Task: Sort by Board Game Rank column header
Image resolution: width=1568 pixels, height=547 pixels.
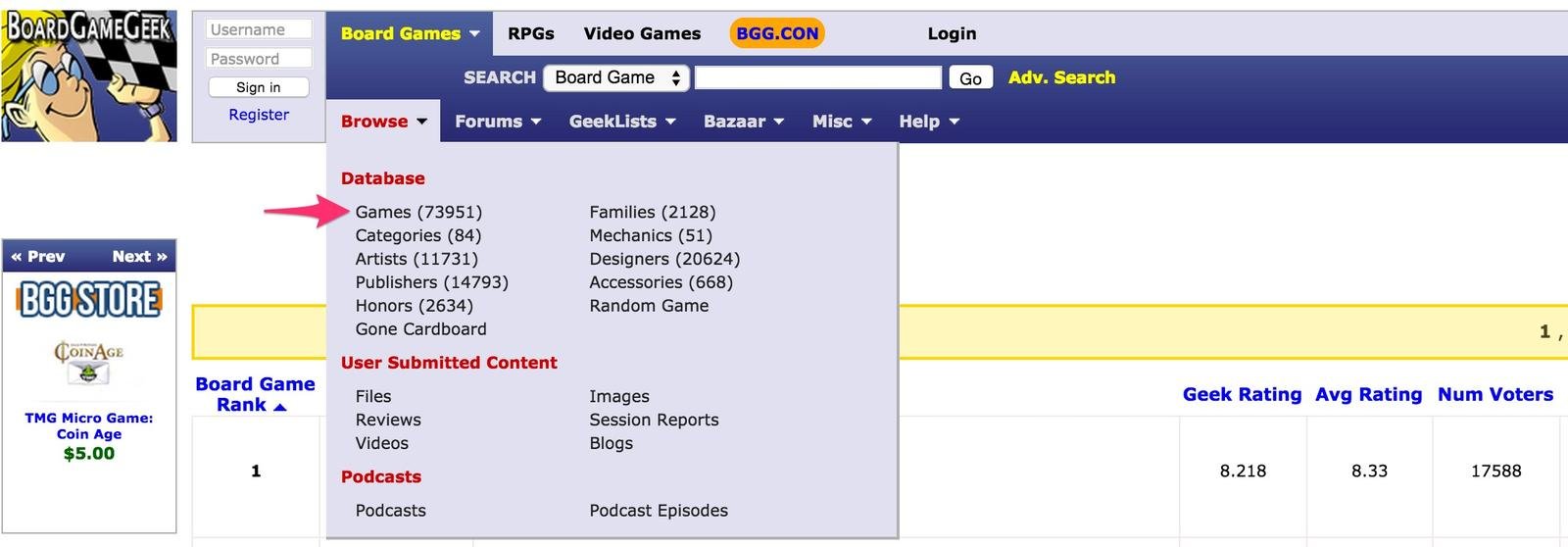Action: click(255, 394)
